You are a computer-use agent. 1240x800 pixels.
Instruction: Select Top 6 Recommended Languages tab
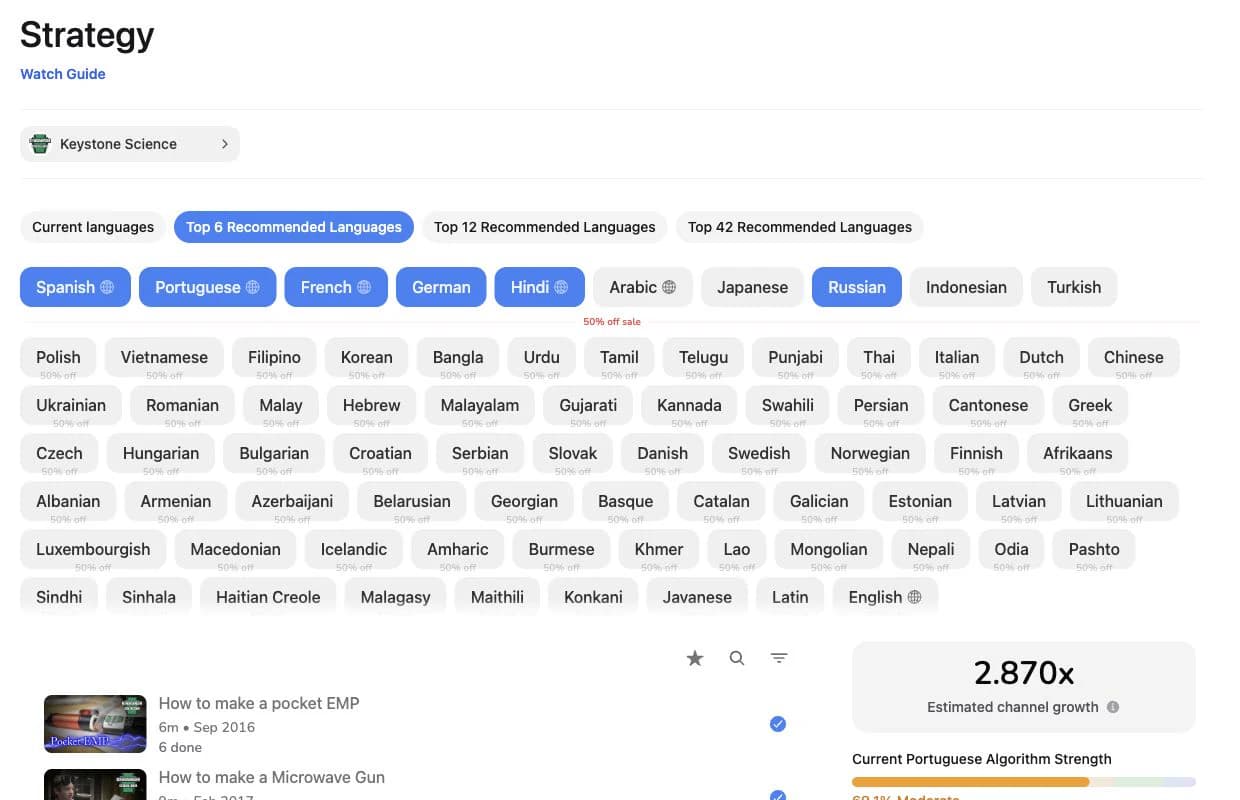294,227
